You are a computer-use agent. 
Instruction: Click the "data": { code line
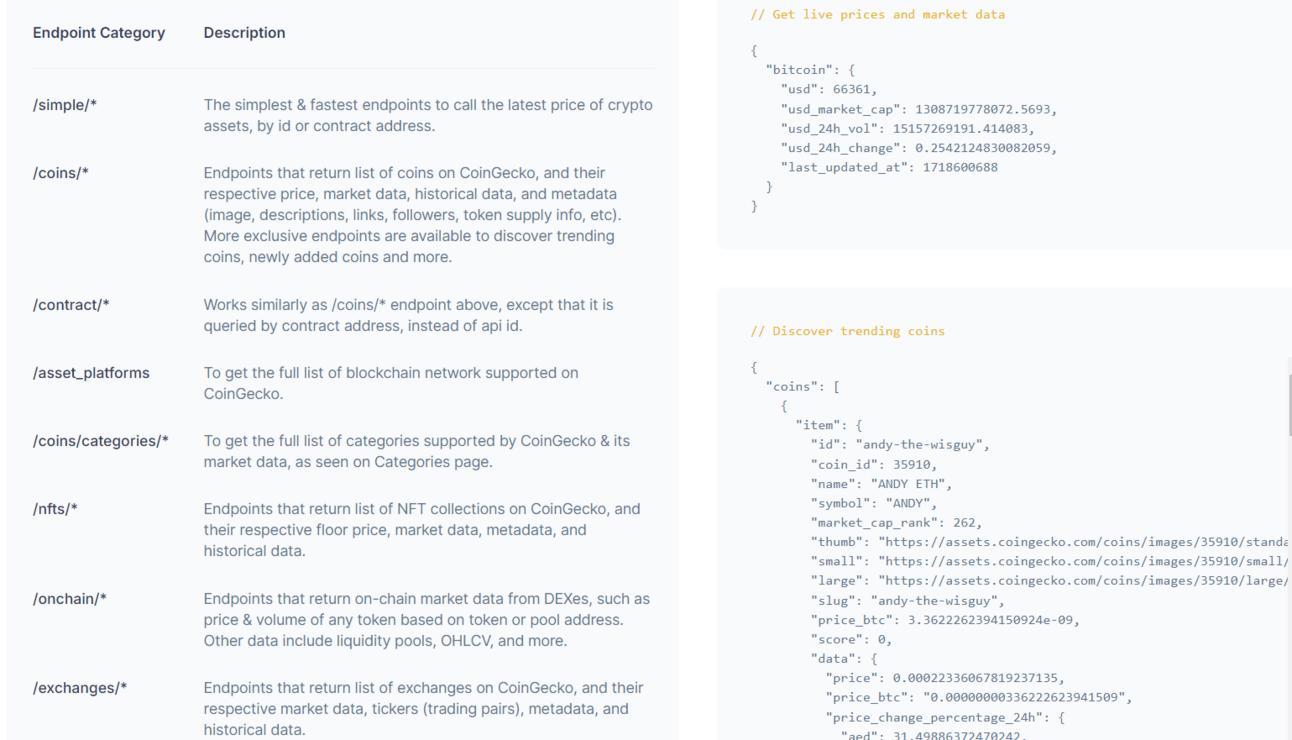[844, 659]
